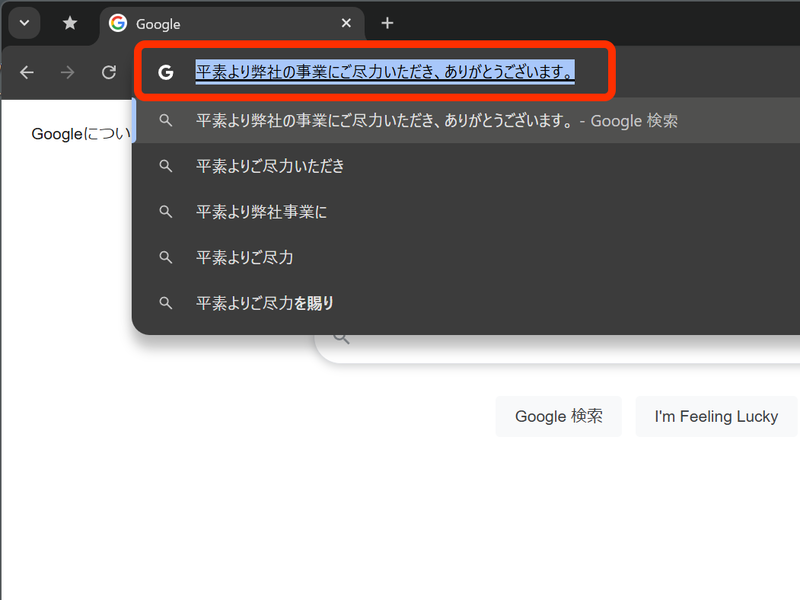Click the magnifying glass inside Google's search box
The image size is (800, 600).
pyautogui.click(x=340, y=337)
